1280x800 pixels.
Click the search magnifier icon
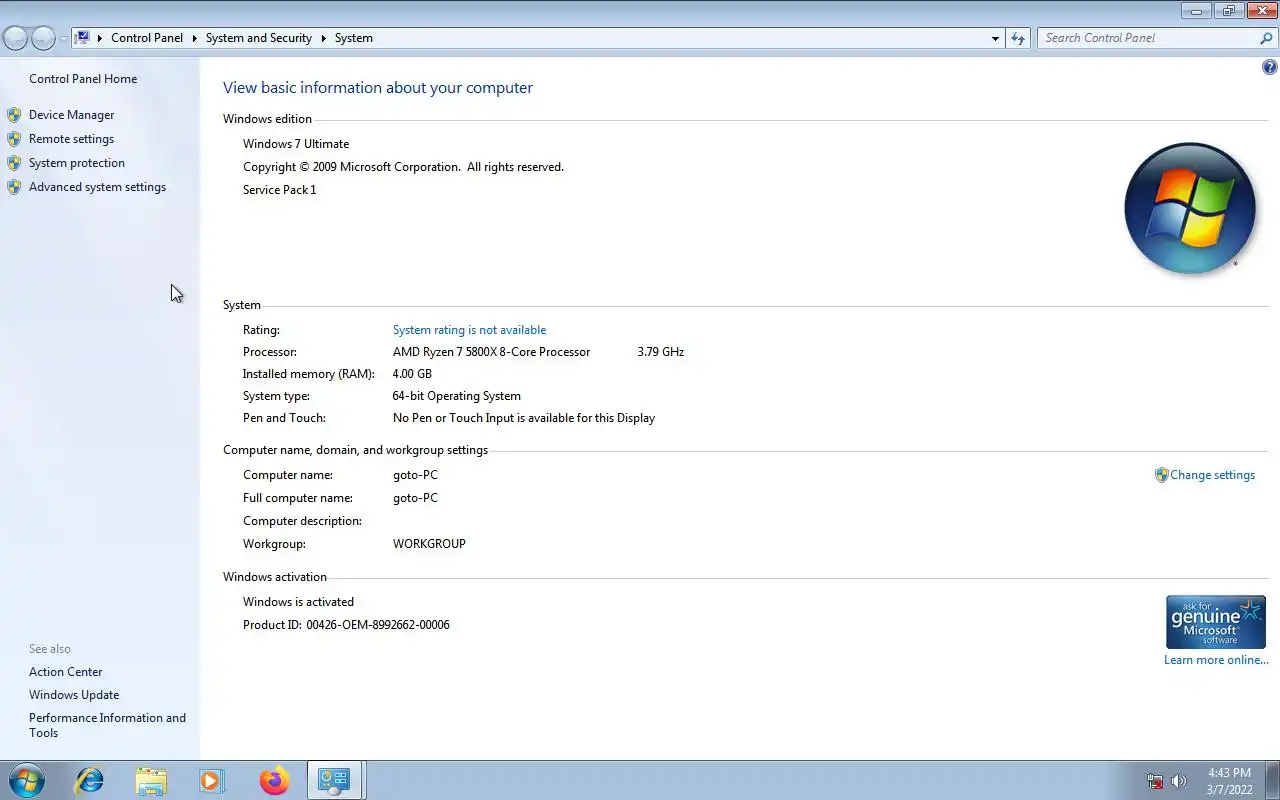tap(1266, 38)
